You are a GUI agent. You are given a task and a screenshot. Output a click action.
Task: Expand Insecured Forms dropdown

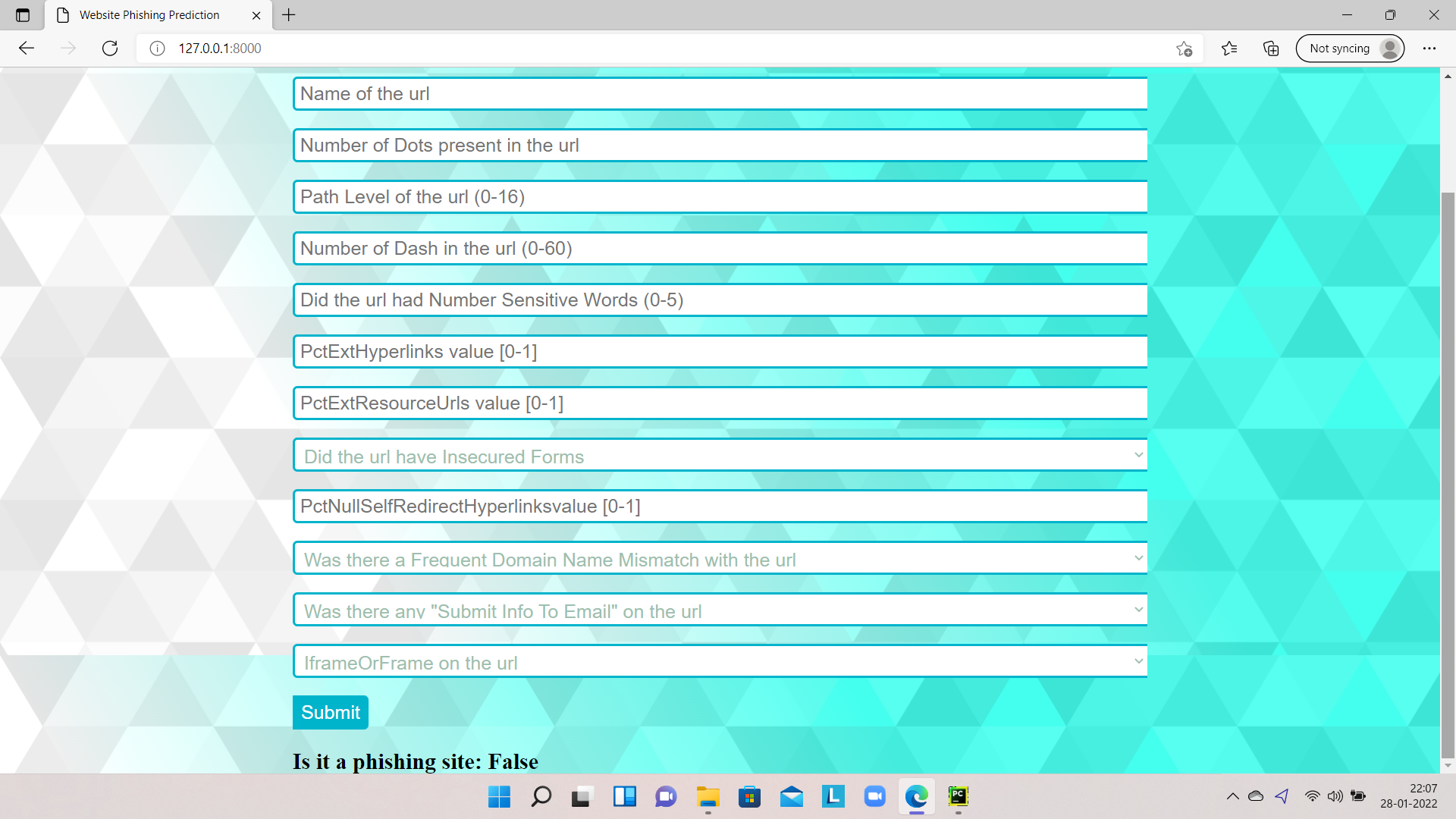720,456
